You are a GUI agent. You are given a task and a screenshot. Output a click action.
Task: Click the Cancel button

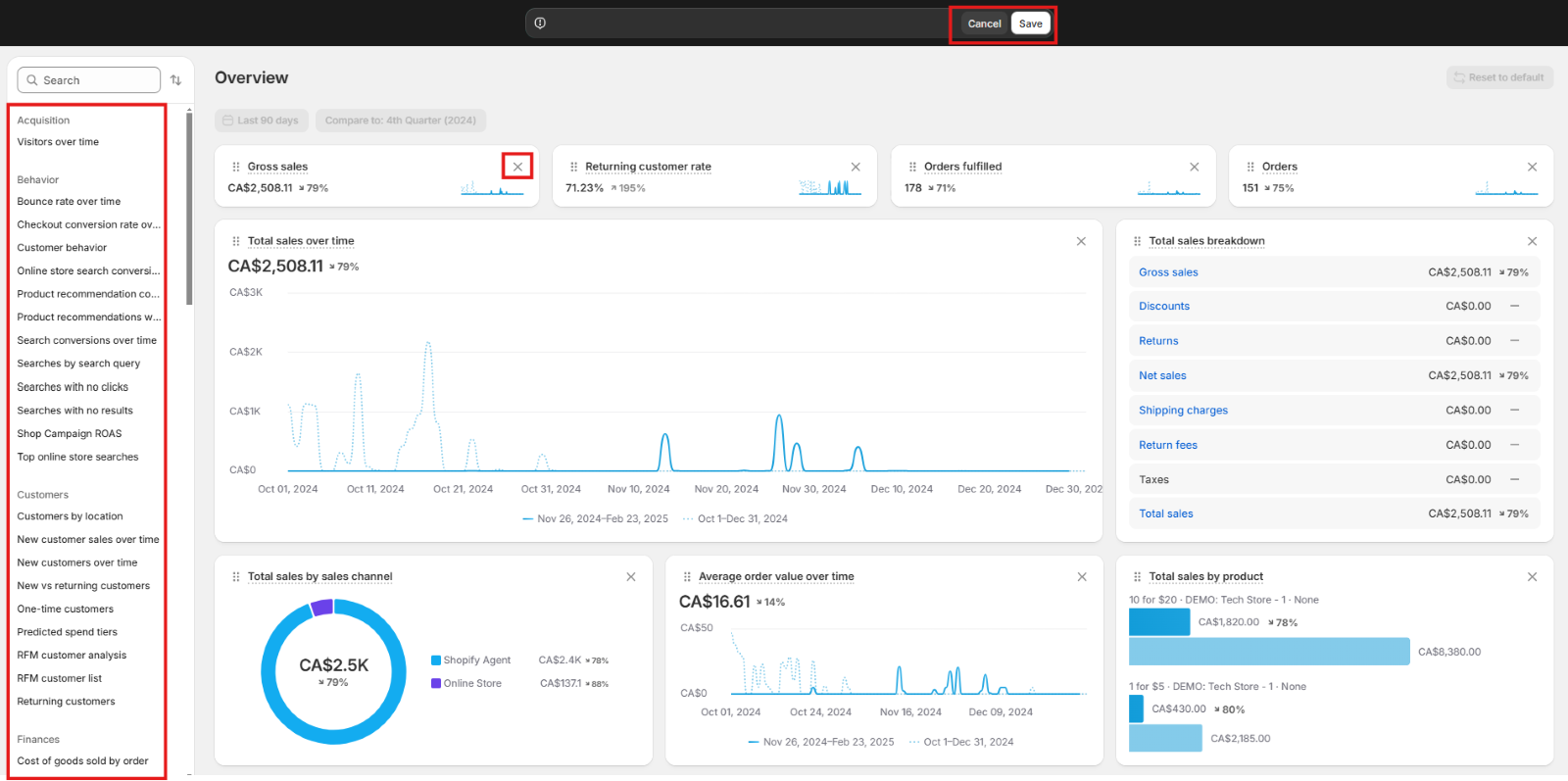tap(984, 24)
